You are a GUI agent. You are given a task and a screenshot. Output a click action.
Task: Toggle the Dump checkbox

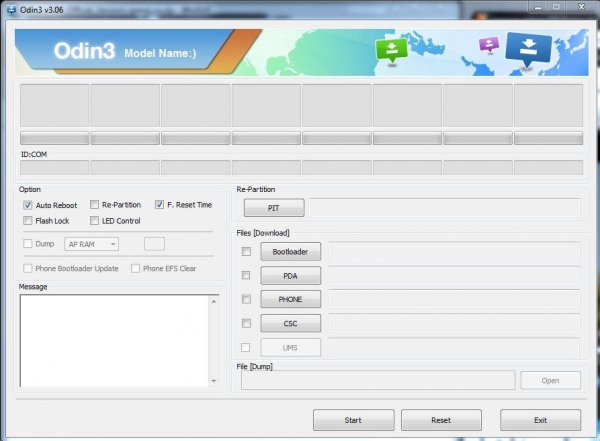coord(28,243)
